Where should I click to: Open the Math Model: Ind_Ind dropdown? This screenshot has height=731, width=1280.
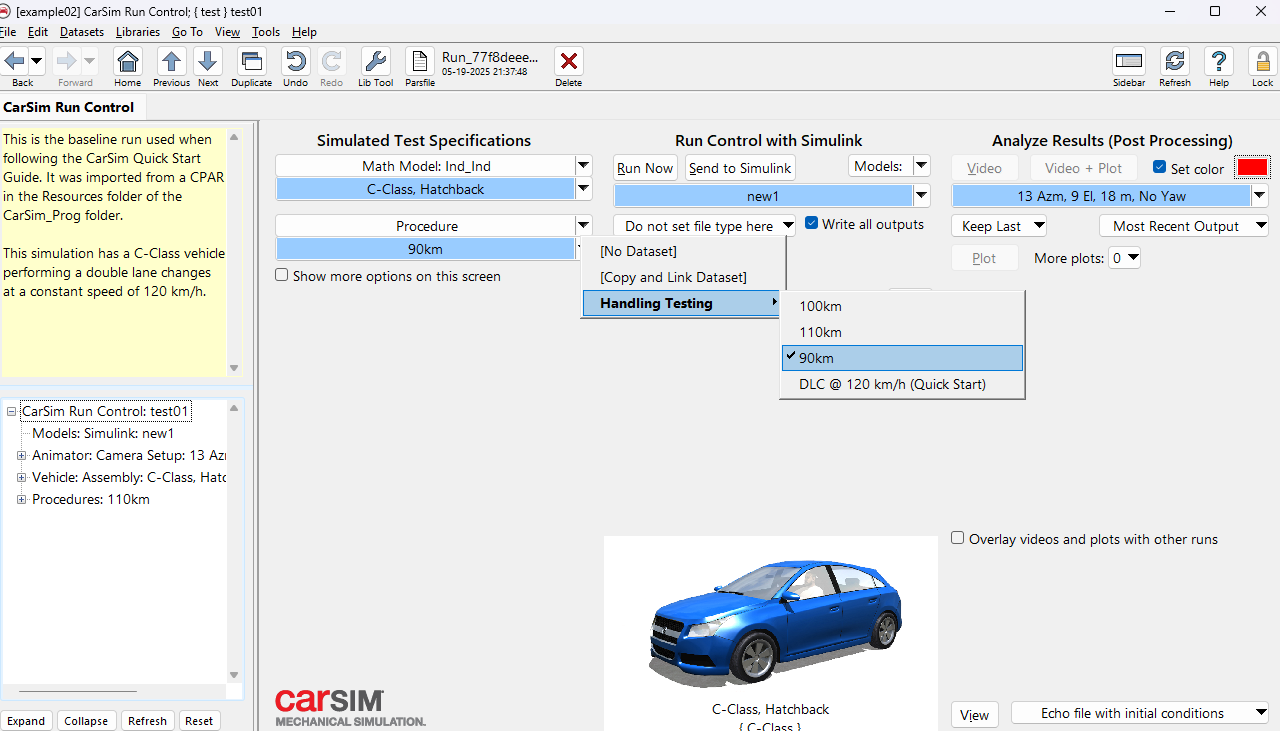[x=583, y=166]
